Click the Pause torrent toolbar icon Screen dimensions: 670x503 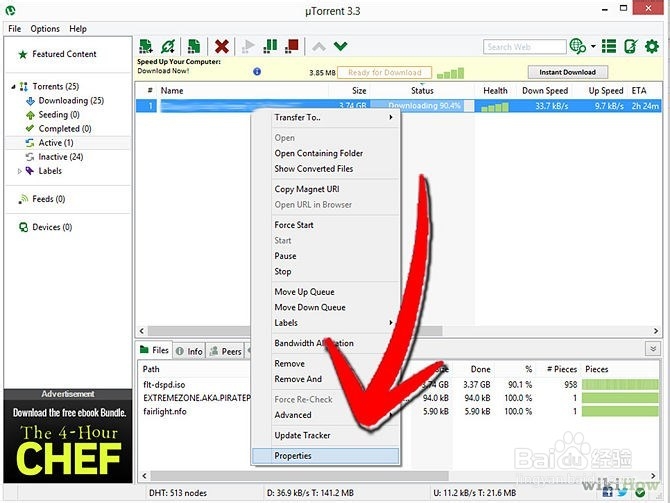tap(270, 46)
